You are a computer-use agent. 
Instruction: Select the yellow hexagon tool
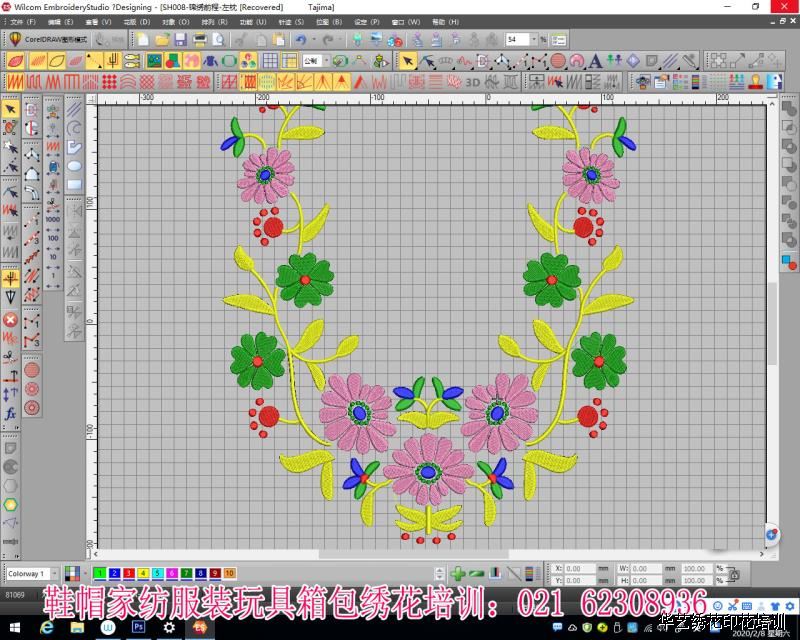pos(10,505)
